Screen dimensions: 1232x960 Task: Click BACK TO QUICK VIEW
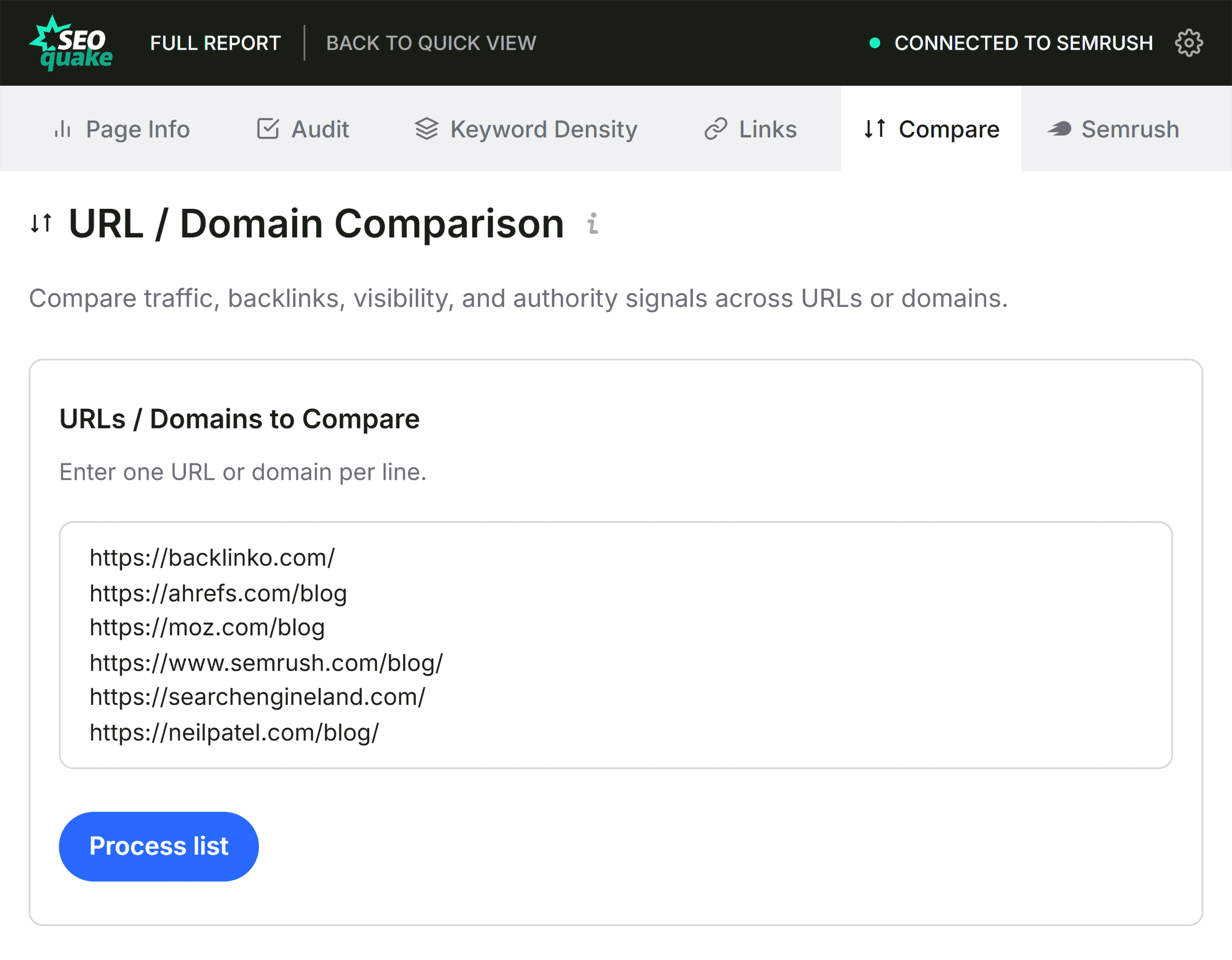pyautogui.click(x=431, y=43)
